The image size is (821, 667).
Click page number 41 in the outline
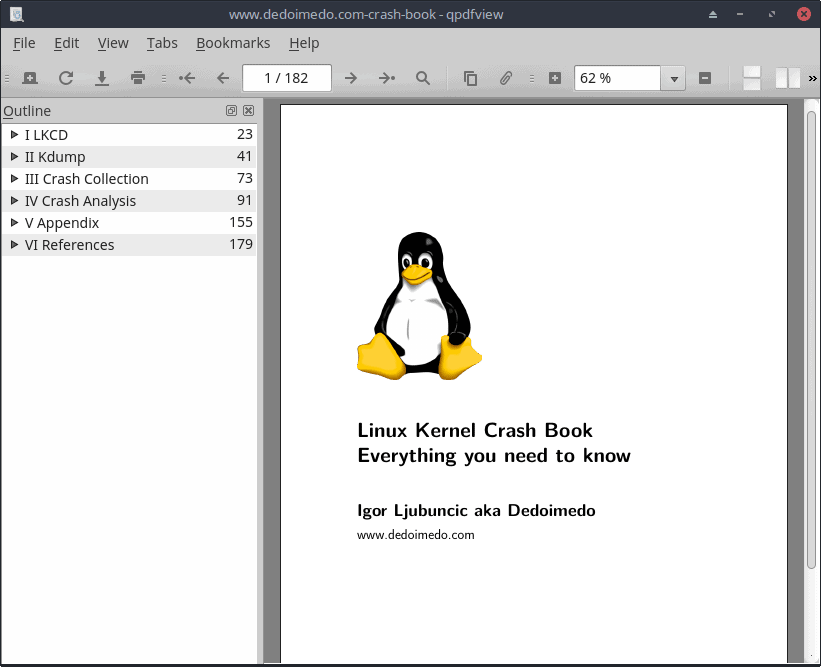tap(245, 157)
